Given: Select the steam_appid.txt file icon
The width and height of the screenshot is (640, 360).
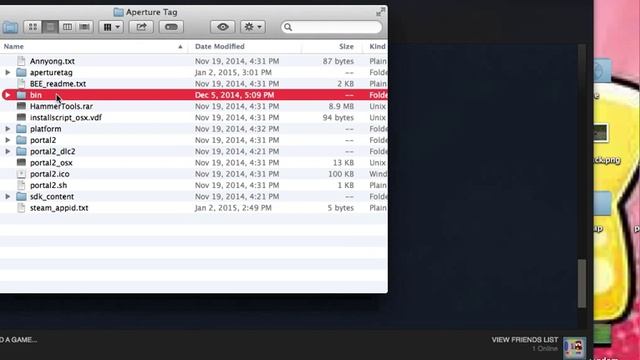Looking at the screenshot, I should [x=21, y=208].
